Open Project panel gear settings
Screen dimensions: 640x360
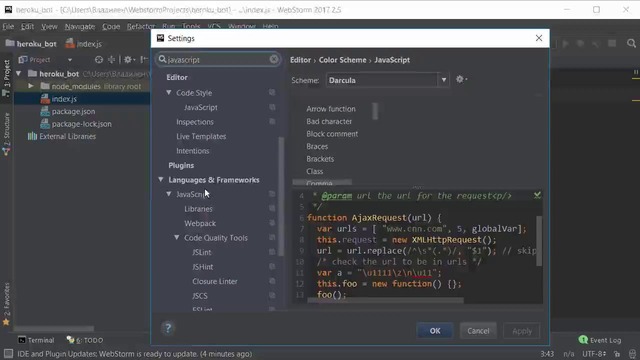129,60
